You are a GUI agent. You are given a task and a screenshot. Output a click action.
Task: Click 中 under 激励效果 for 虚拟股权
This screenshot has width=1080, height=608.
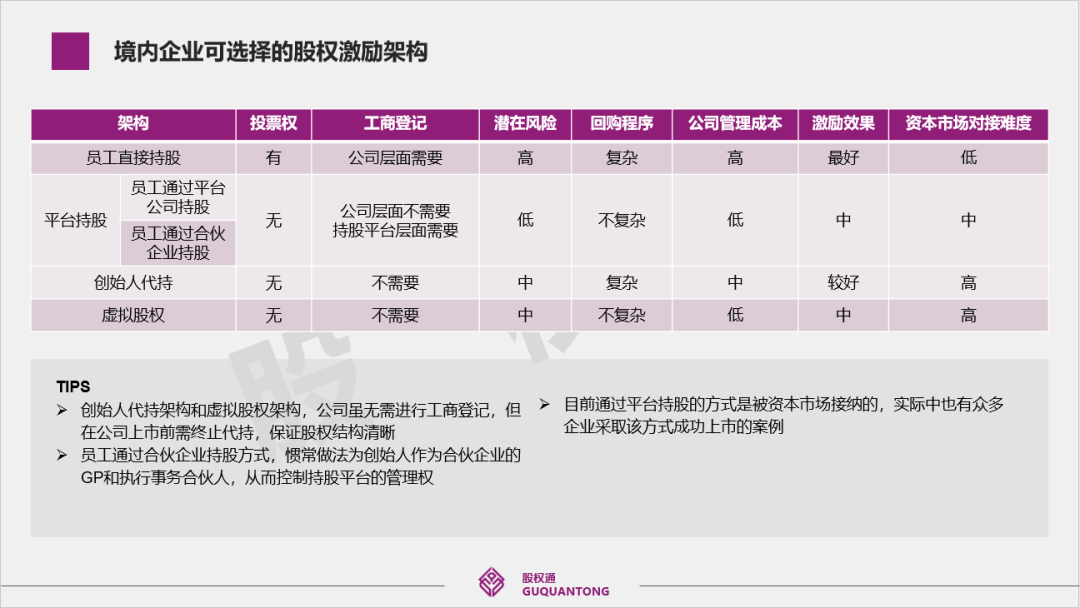click(843, 315)
